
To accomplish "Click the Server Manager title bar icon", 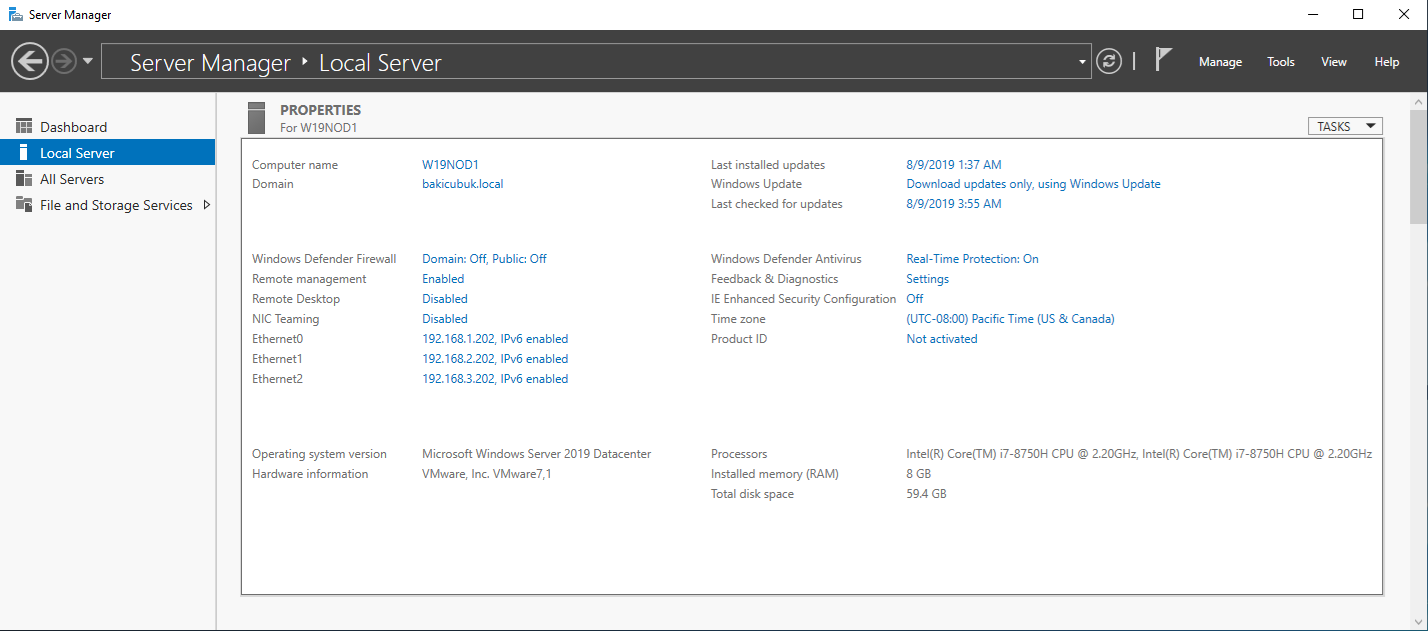I will pyautogui.click(x=16, y=14).
